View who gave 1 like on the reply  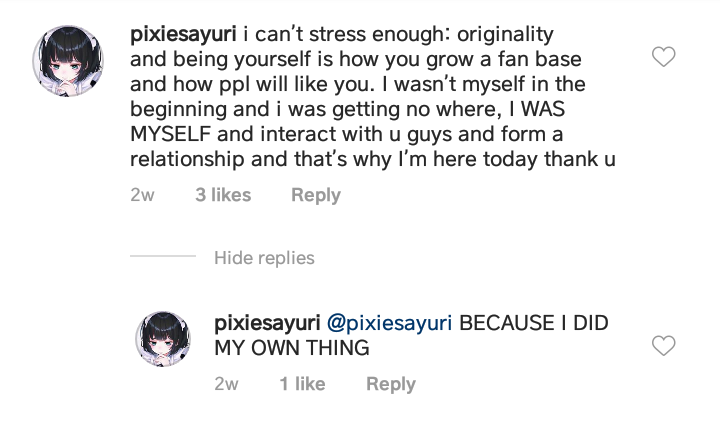[x=302, y=384]
